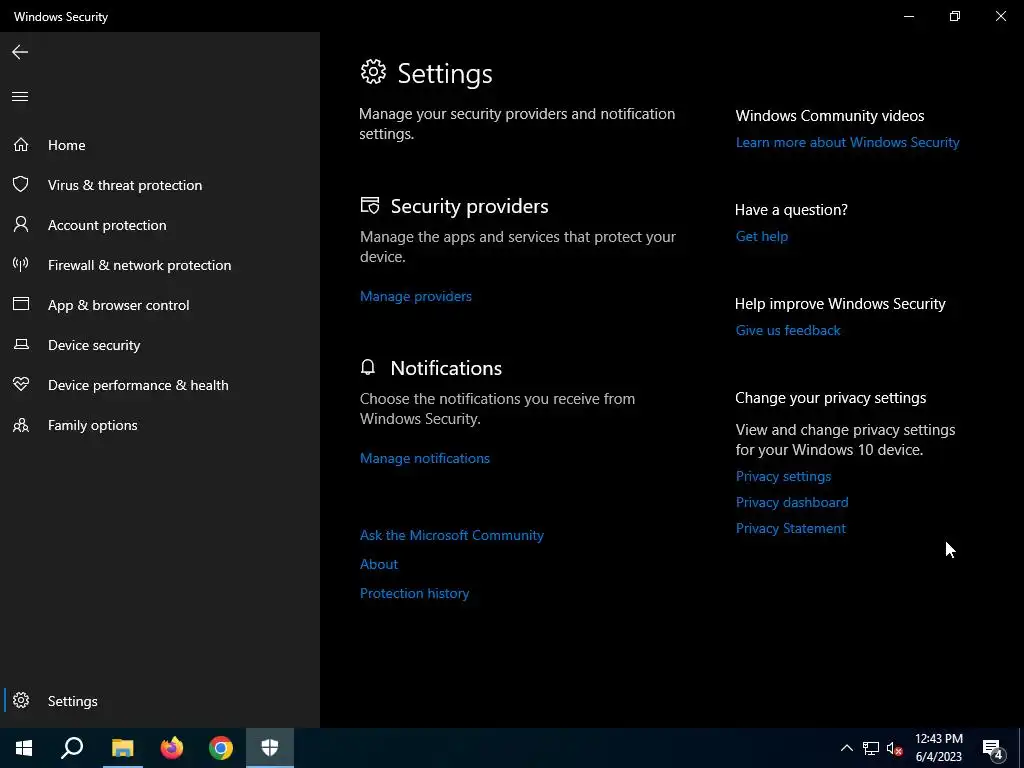Click Learn more about Windows Security
The height and width of the screenshot is (768, 1024).
847,142
